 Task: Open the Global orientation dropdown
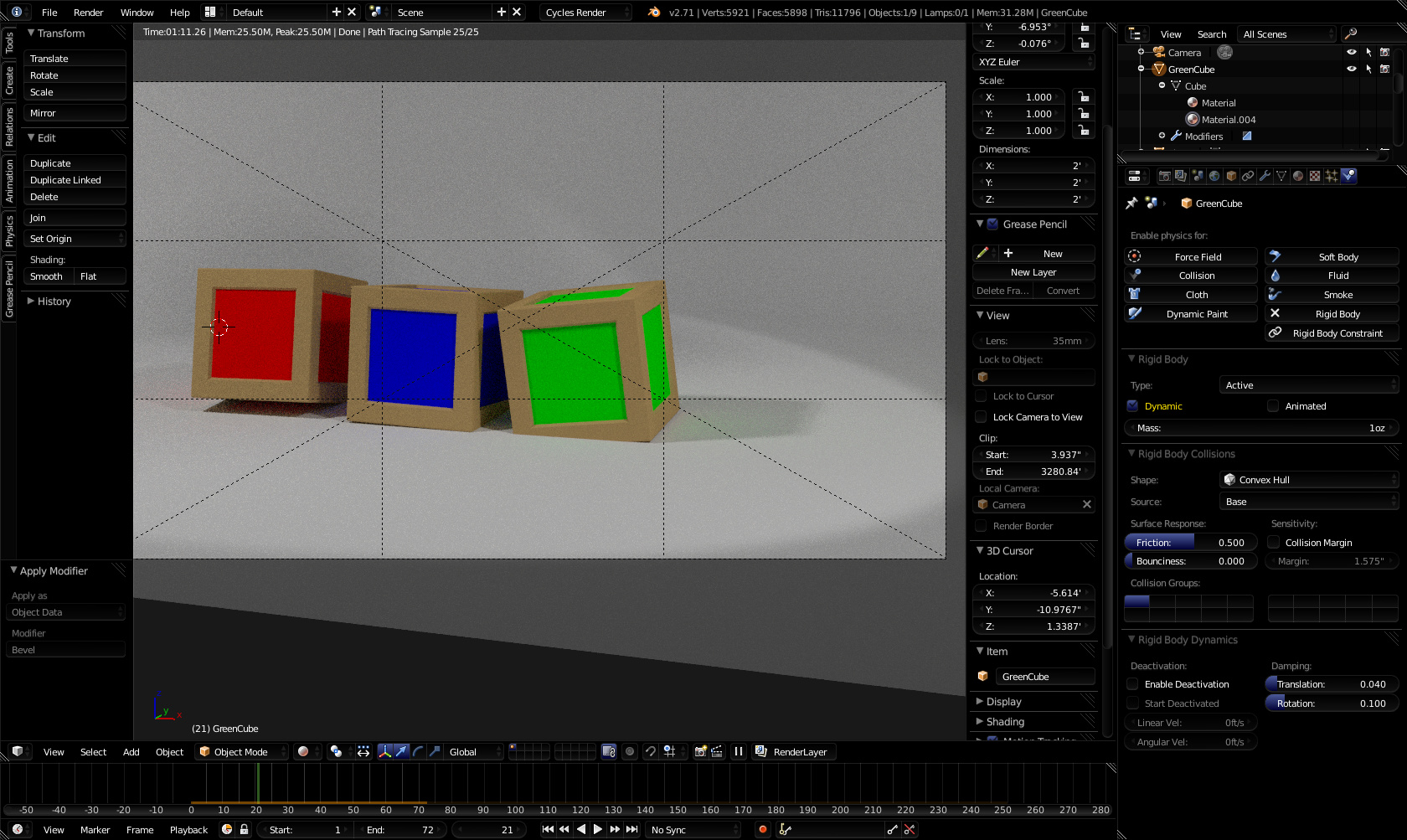pyautogui.click(x=472, y=751)
